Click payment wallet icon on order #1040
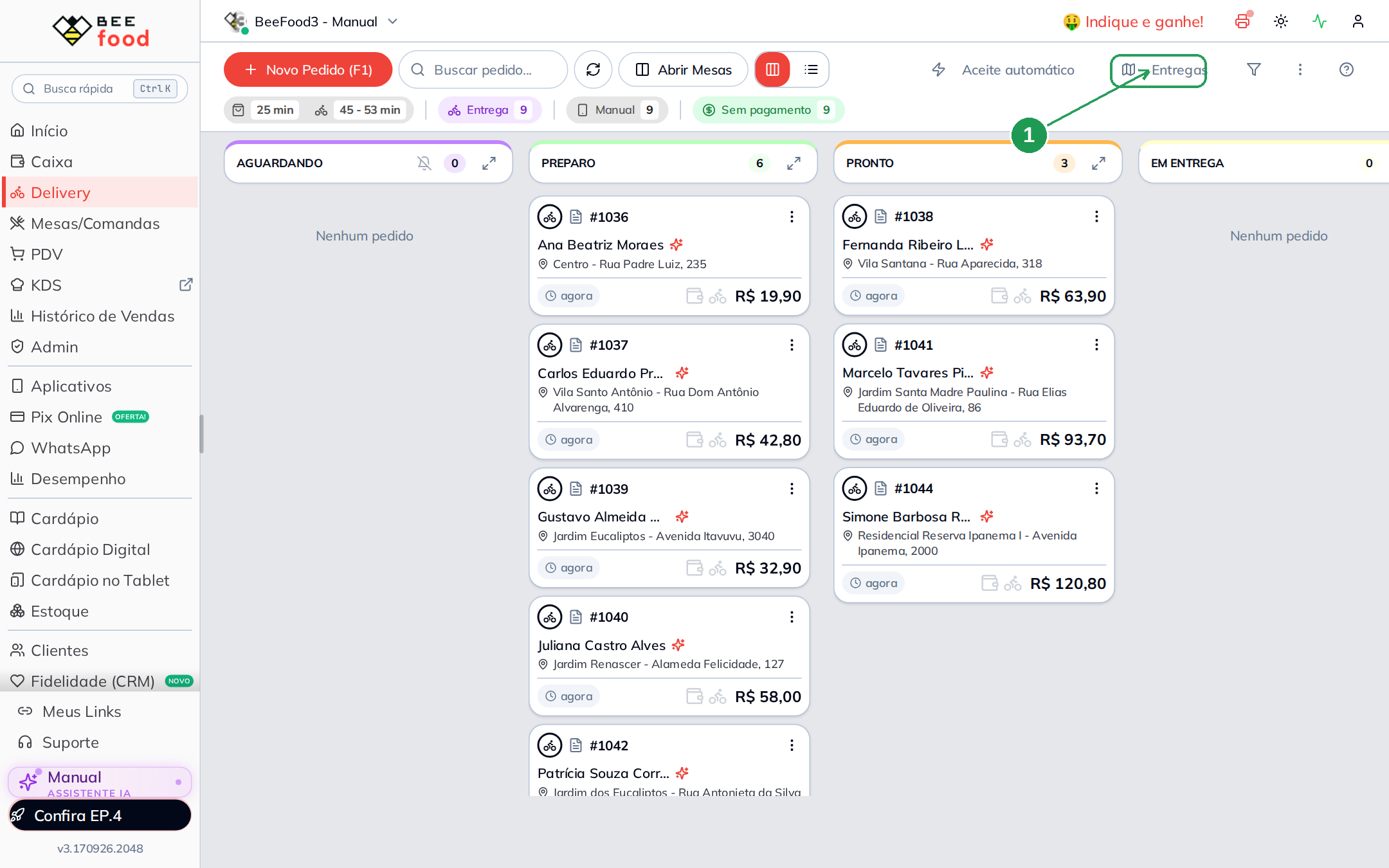1389x868 pixels. coord(694,696)
